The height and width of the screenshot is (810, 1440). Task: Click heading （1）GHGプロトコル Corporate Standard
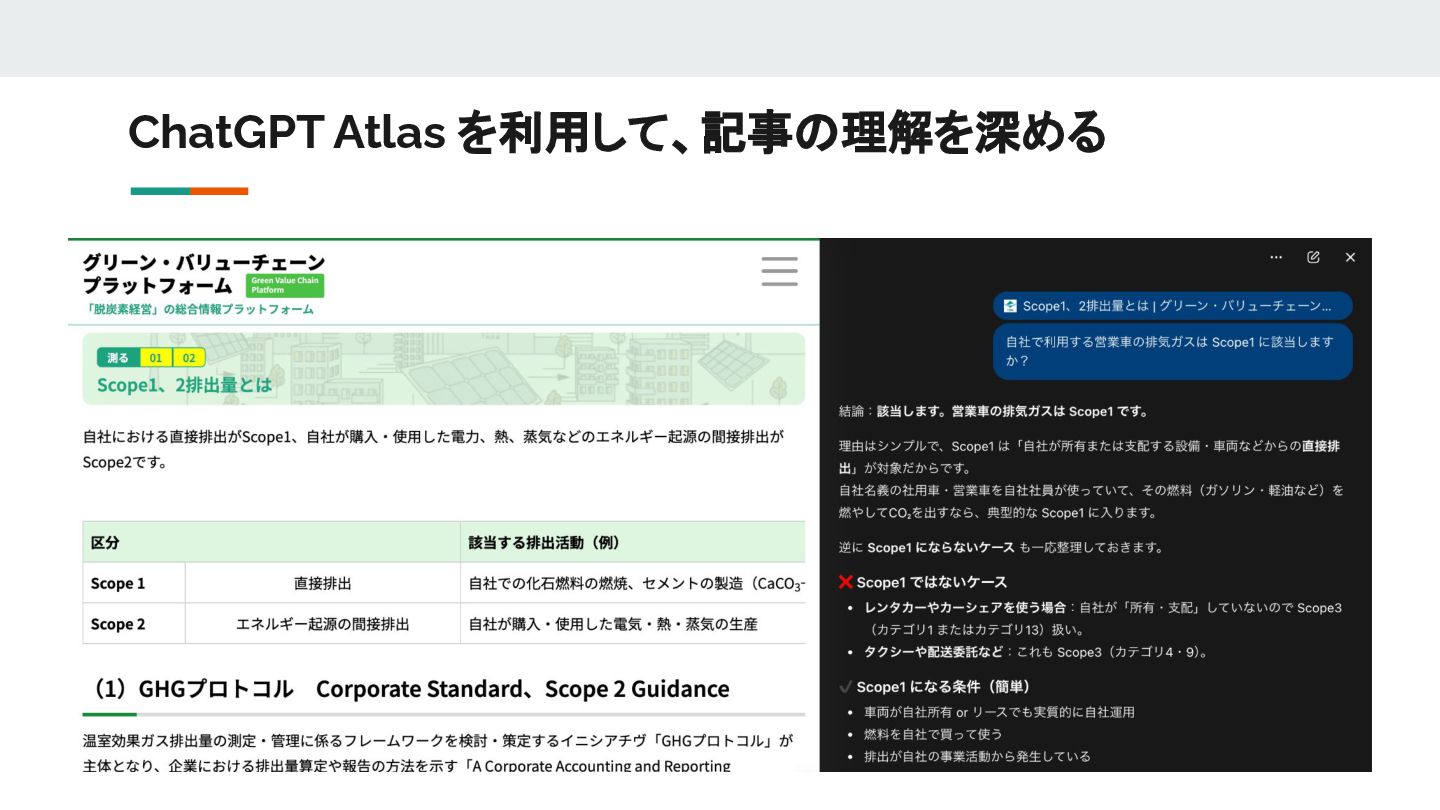(x=408, y=689)
